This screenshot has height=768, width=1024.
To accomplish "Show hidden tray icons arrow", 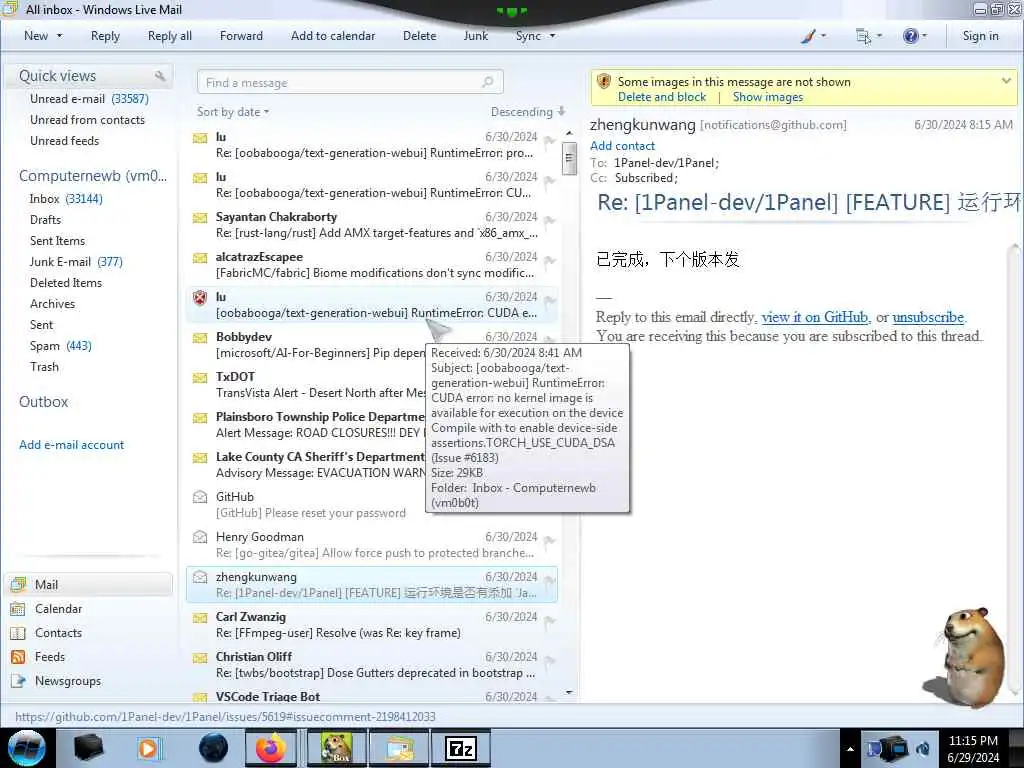I will (850, 748).
